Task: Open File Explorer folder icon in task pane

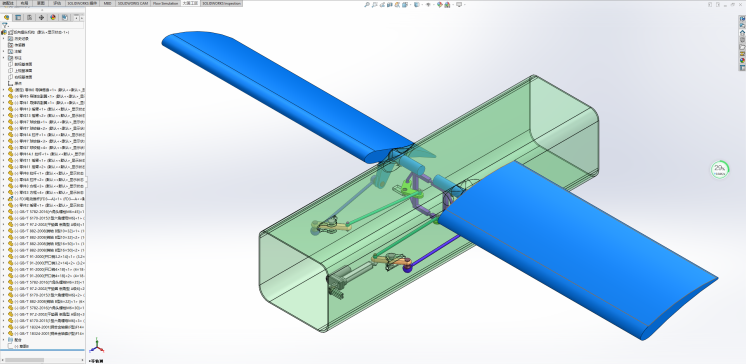Action: [742, 47]
